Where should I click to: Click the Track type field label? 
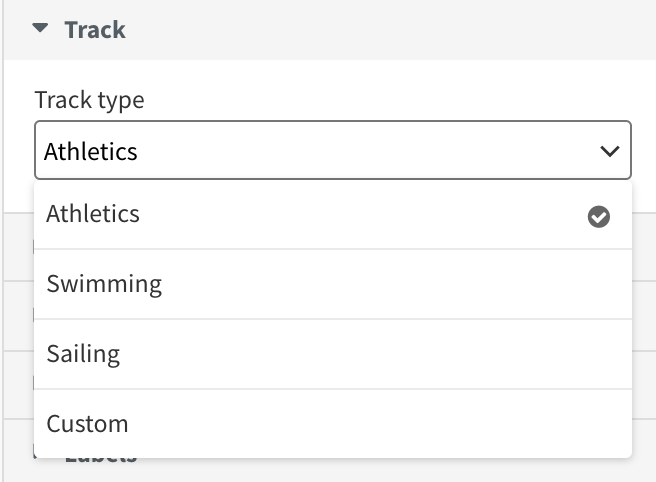tap(90, 100)
